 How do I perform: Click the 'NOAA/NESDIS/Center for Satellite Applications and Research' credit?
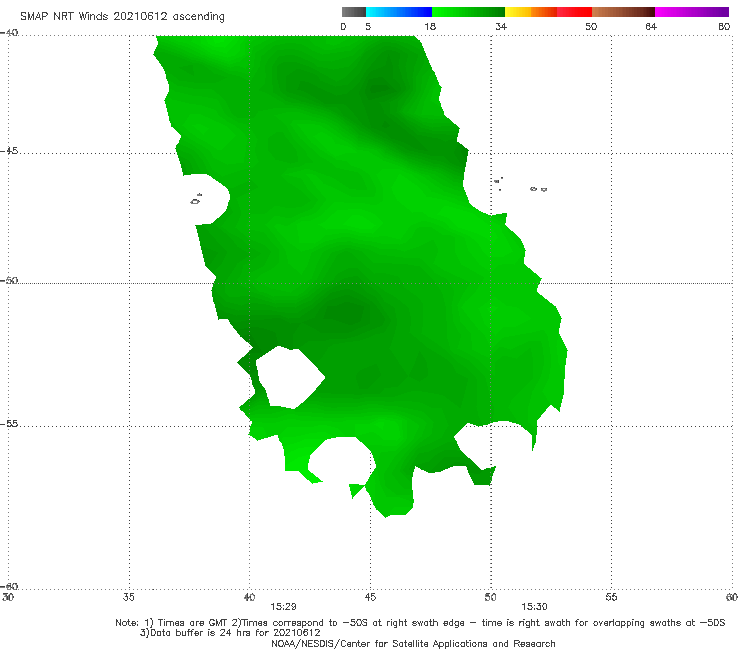point(413,643)
